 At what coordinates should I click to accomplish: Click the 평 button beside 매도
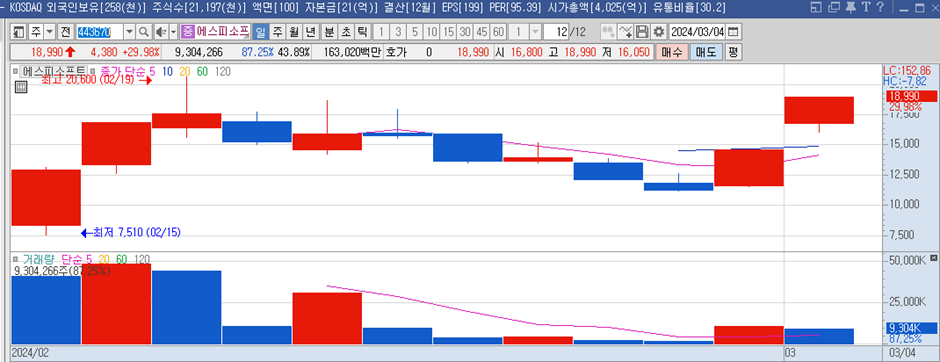pyautogui.click(x=733, y=52)
